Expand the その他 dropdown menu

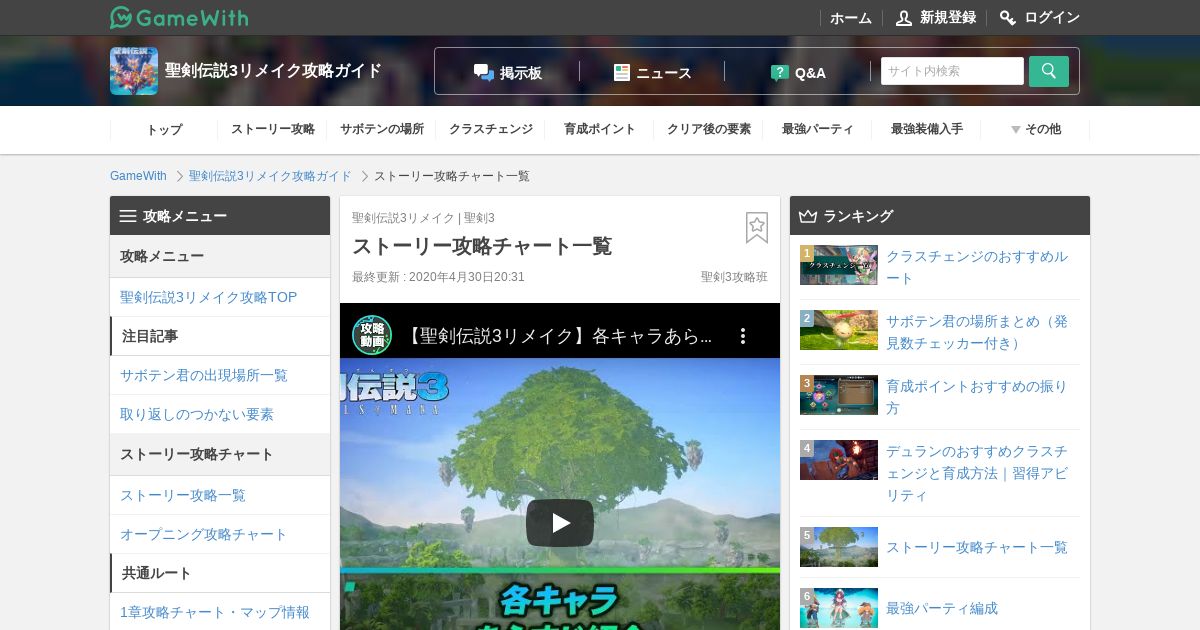coord(1035,129)
